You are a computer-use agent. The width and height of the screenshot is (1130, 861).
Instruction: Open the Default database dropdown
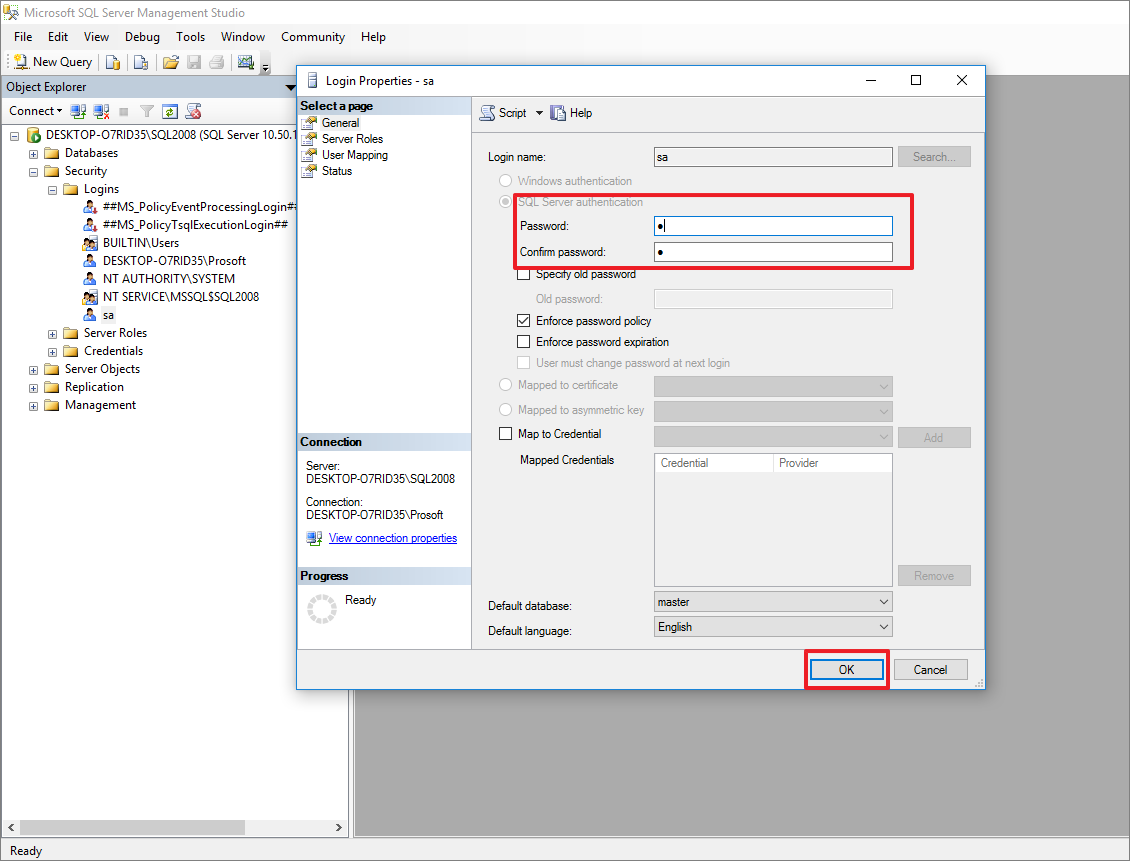pyautogui.click(x=773, y=602)
